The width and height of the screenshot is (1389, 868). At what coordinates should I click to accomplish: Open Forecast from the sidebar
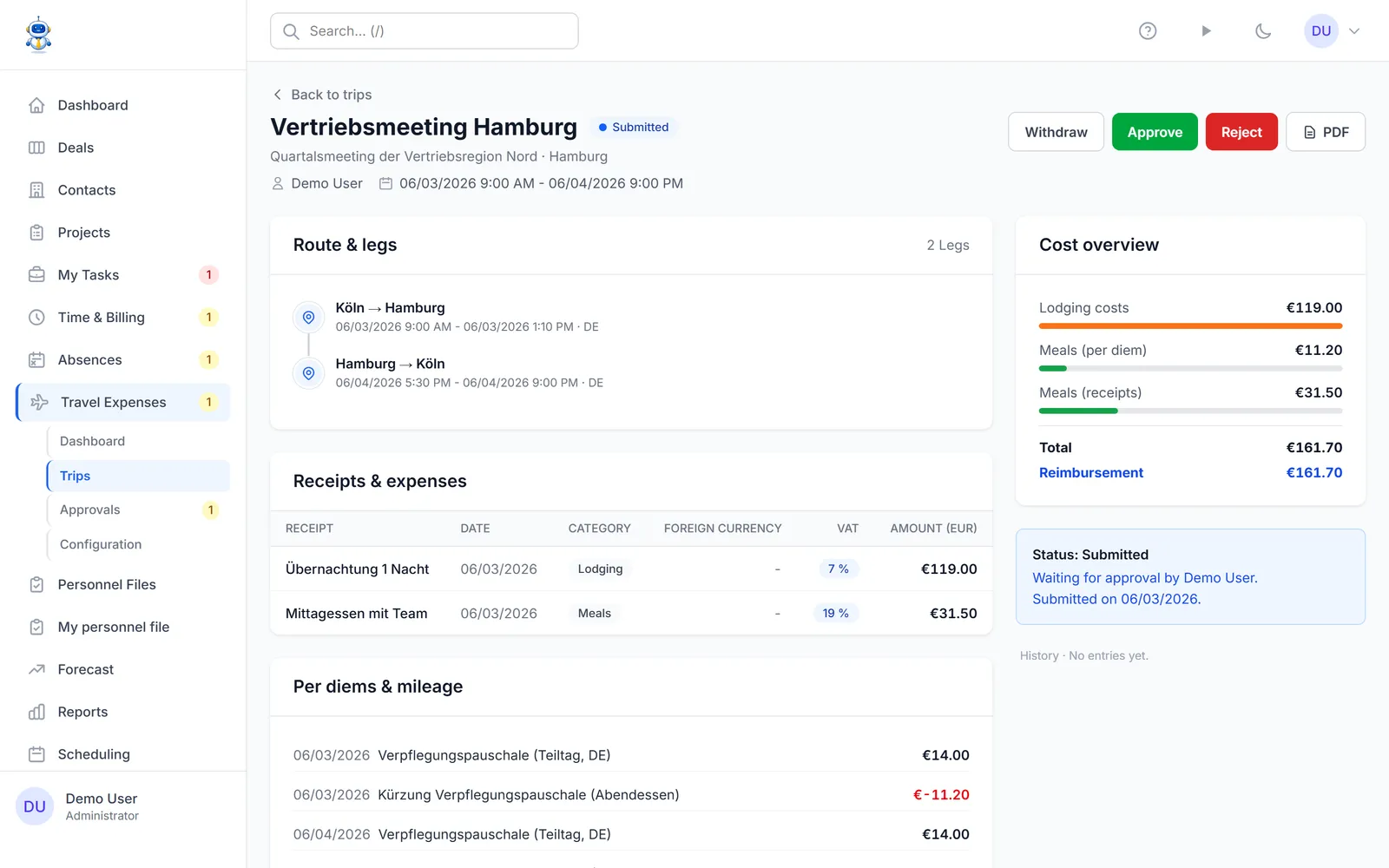click(123, 670)
